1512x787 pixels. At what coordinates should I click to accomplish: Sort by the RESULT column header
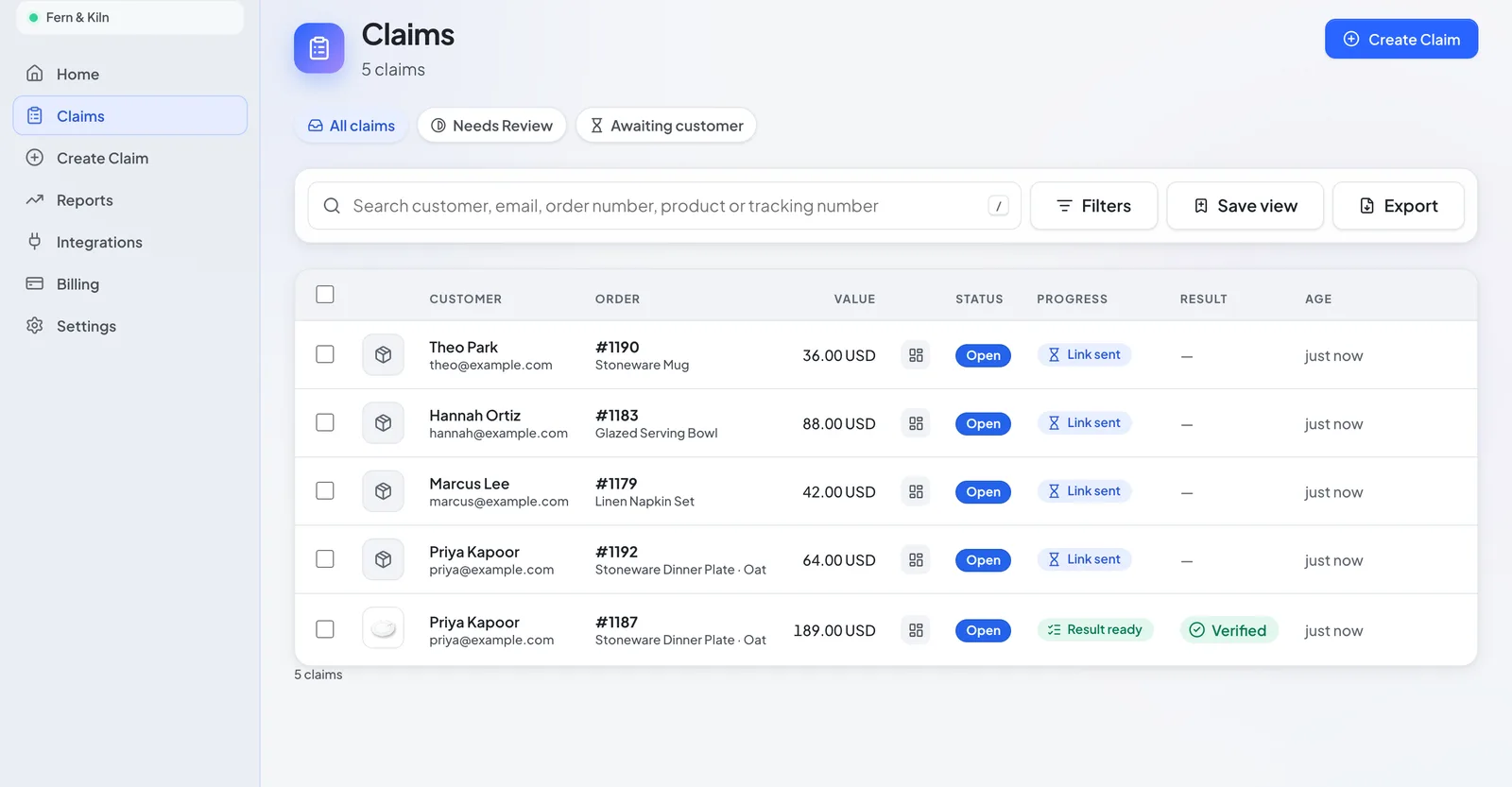tap(1203, 299)
